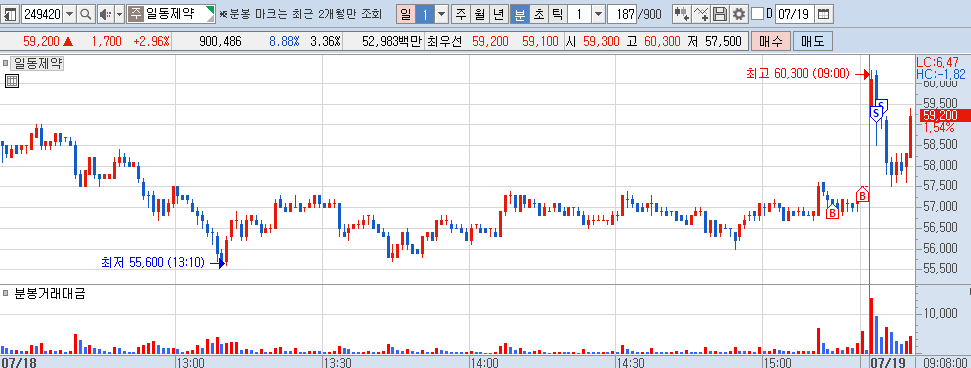Click the 3.36% value in quote bar
This screenshot has width=971, height=368.
click(325, 42)
